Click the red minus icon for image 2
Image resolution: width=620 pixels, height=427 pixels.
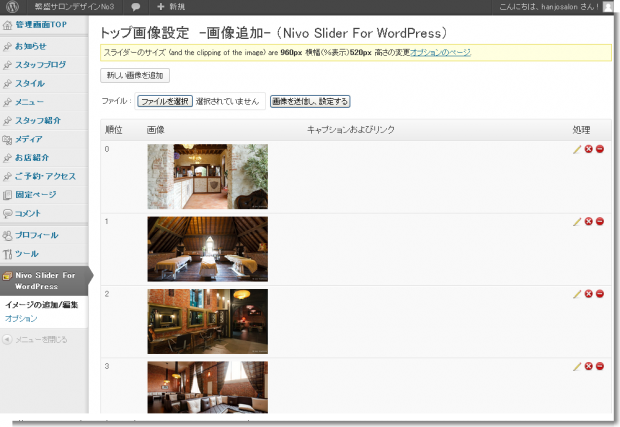click(x=599, y=294)
